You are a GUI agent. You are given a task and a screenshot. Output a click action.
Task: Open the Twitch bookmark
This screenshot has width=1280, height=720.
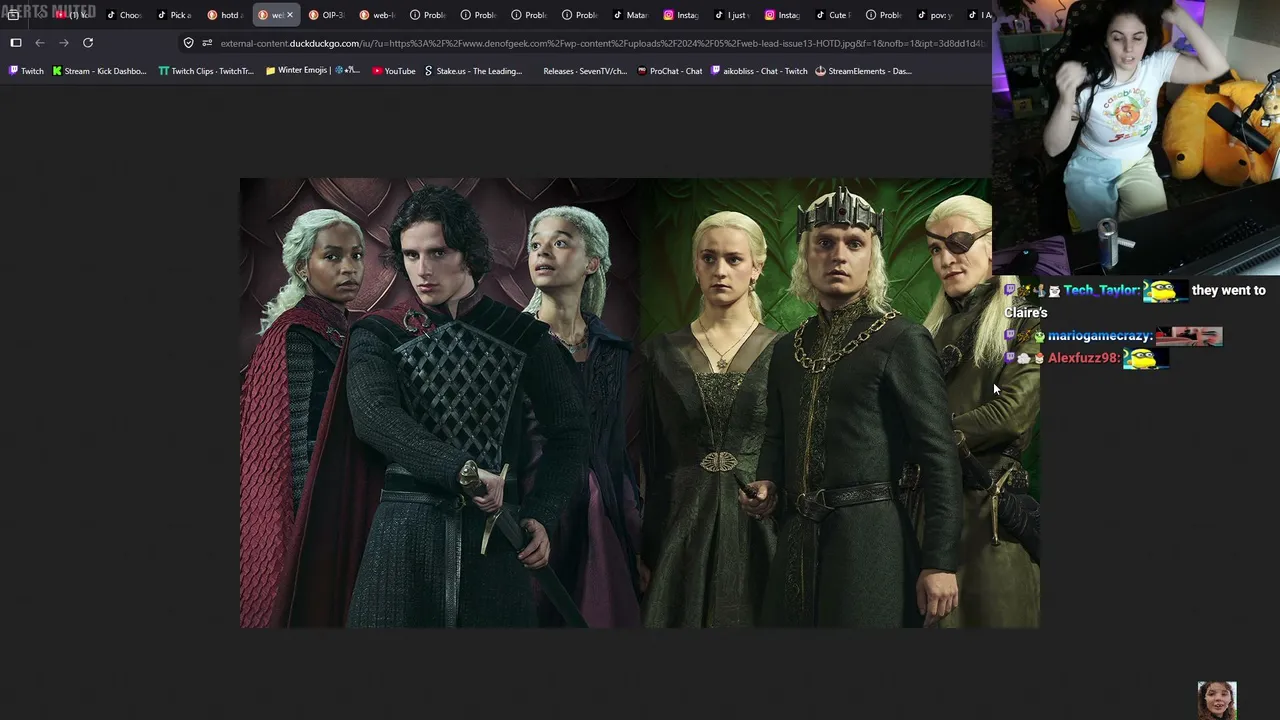click(26, 71)
